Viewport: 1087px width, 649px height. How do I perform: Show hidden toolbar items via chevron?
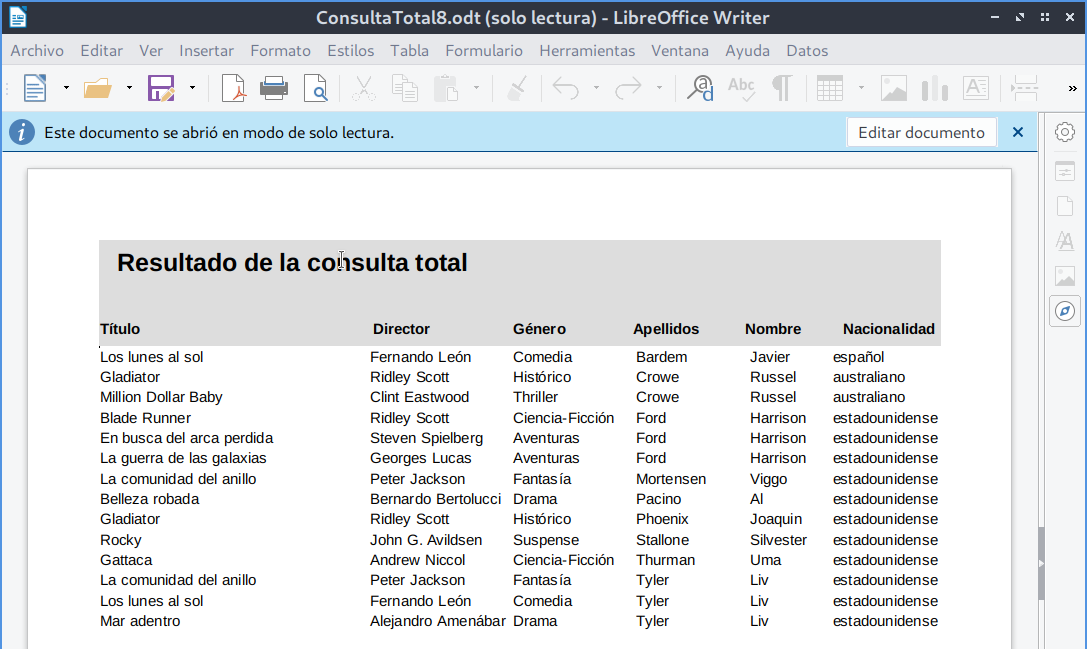pyautogui.click(x=1072, y=88)
